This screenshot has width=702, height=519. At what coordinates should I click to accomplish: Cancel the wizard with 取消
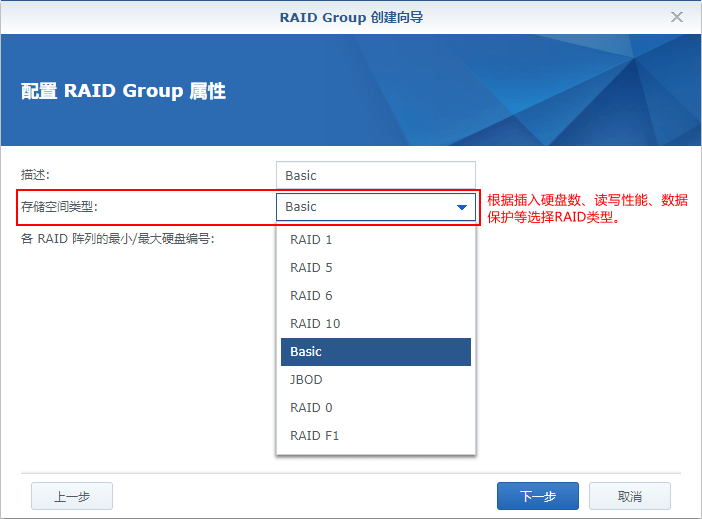629,496
